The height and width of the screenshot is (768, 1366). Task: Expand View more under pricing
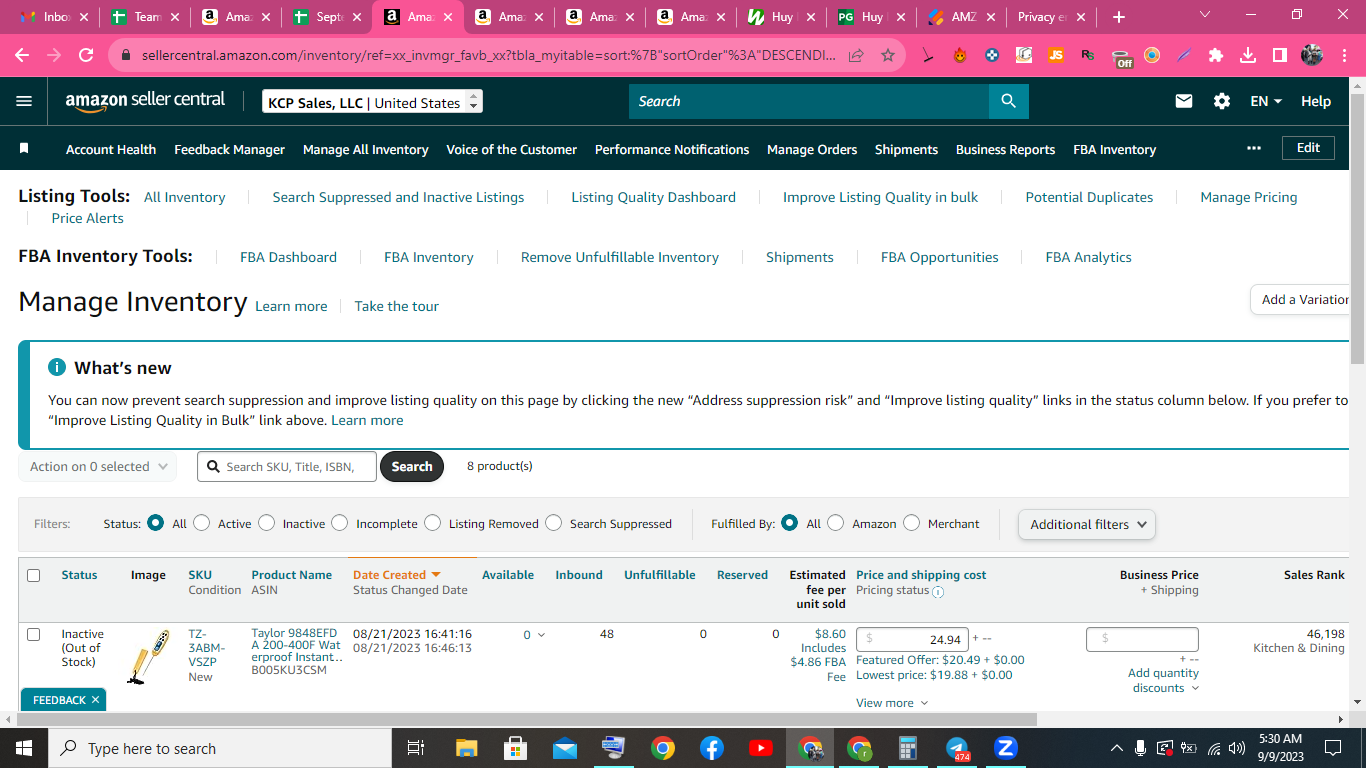(x=892, y=703)
